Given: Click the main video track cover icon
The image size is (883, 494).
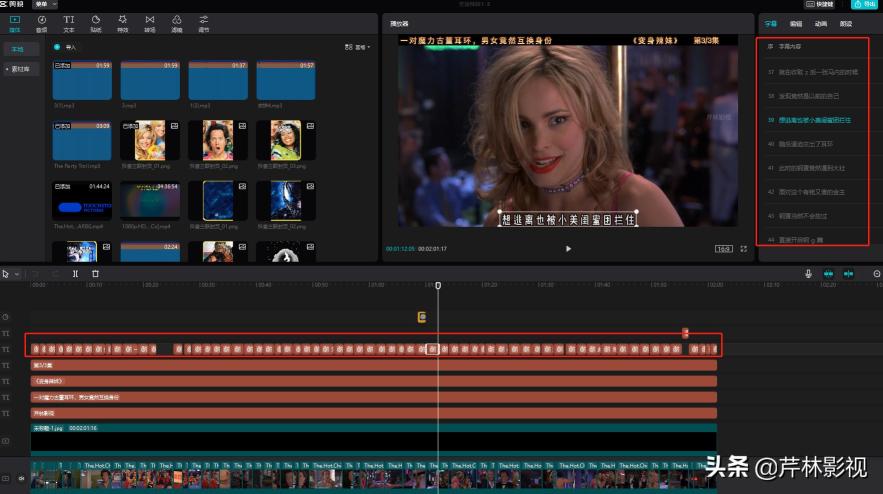Looking at the screenshot, I should click(6, 478).
